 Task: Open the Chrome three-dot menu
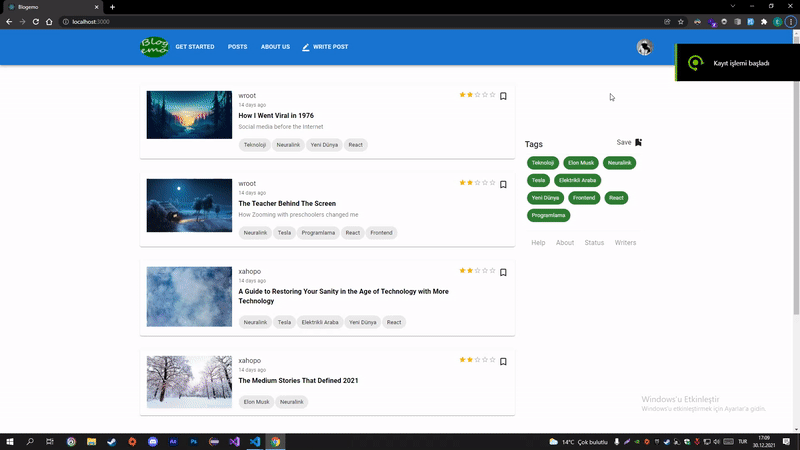(x=791, y=21)
